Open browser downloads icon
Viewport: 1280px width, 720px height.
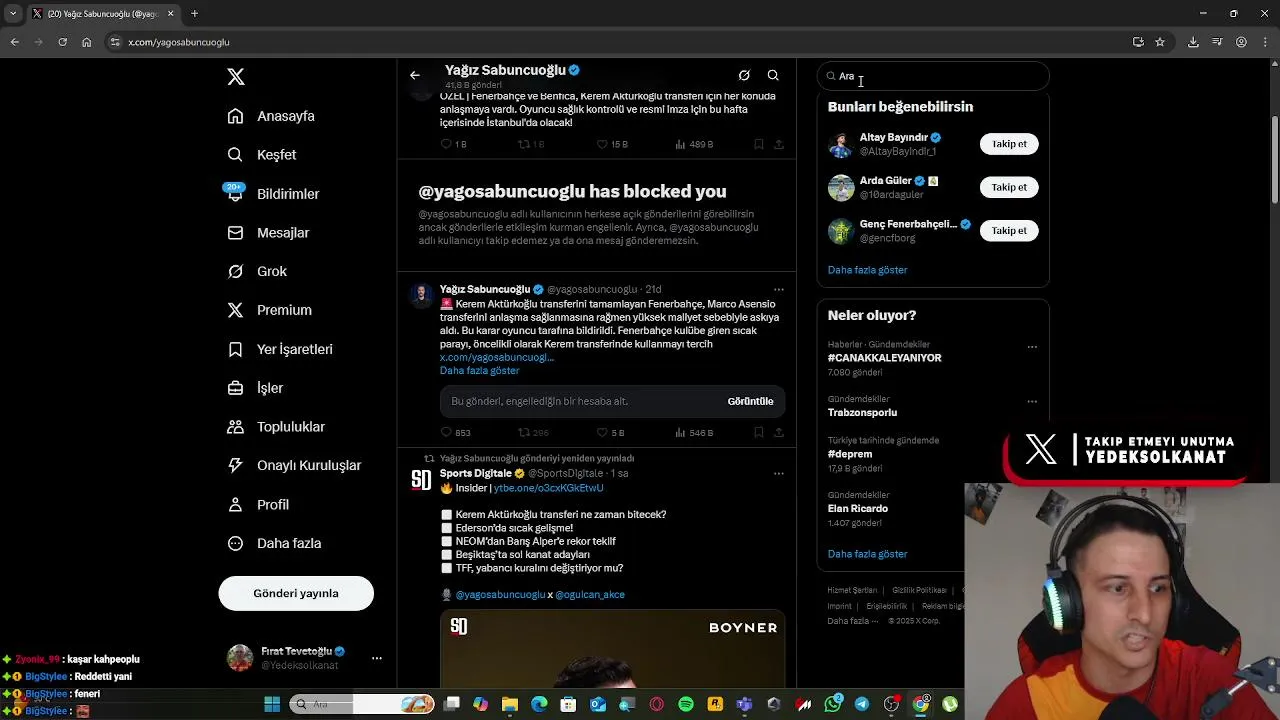tap(1193, 42)
